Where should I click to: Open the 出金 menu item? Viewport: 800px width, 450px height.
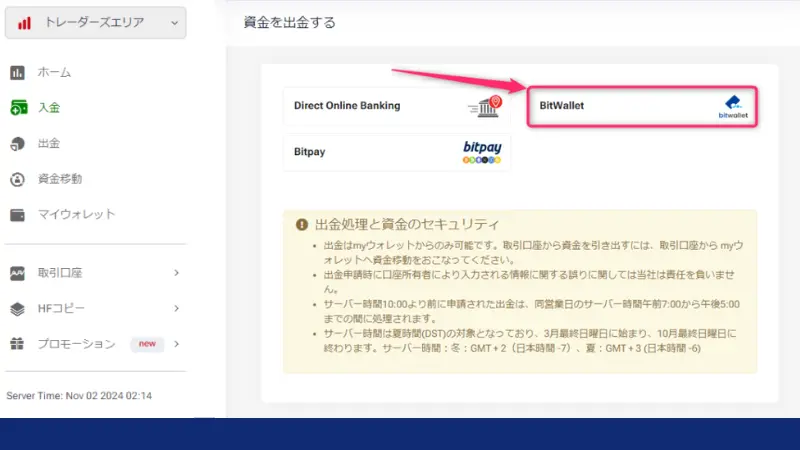[x=49, y=144]
